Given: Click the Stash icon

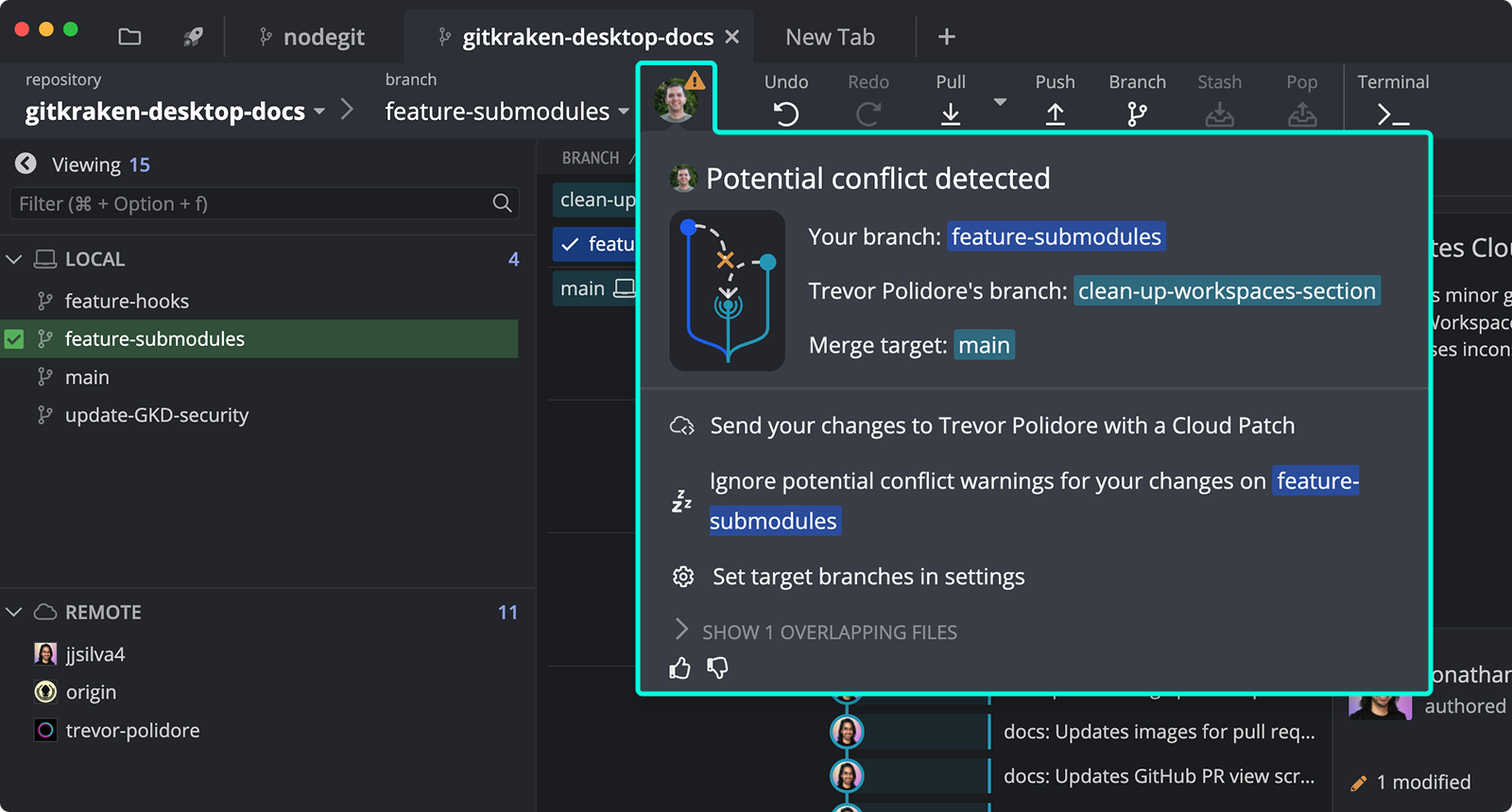Looking at the screenshot, I should click(1219, 113).
